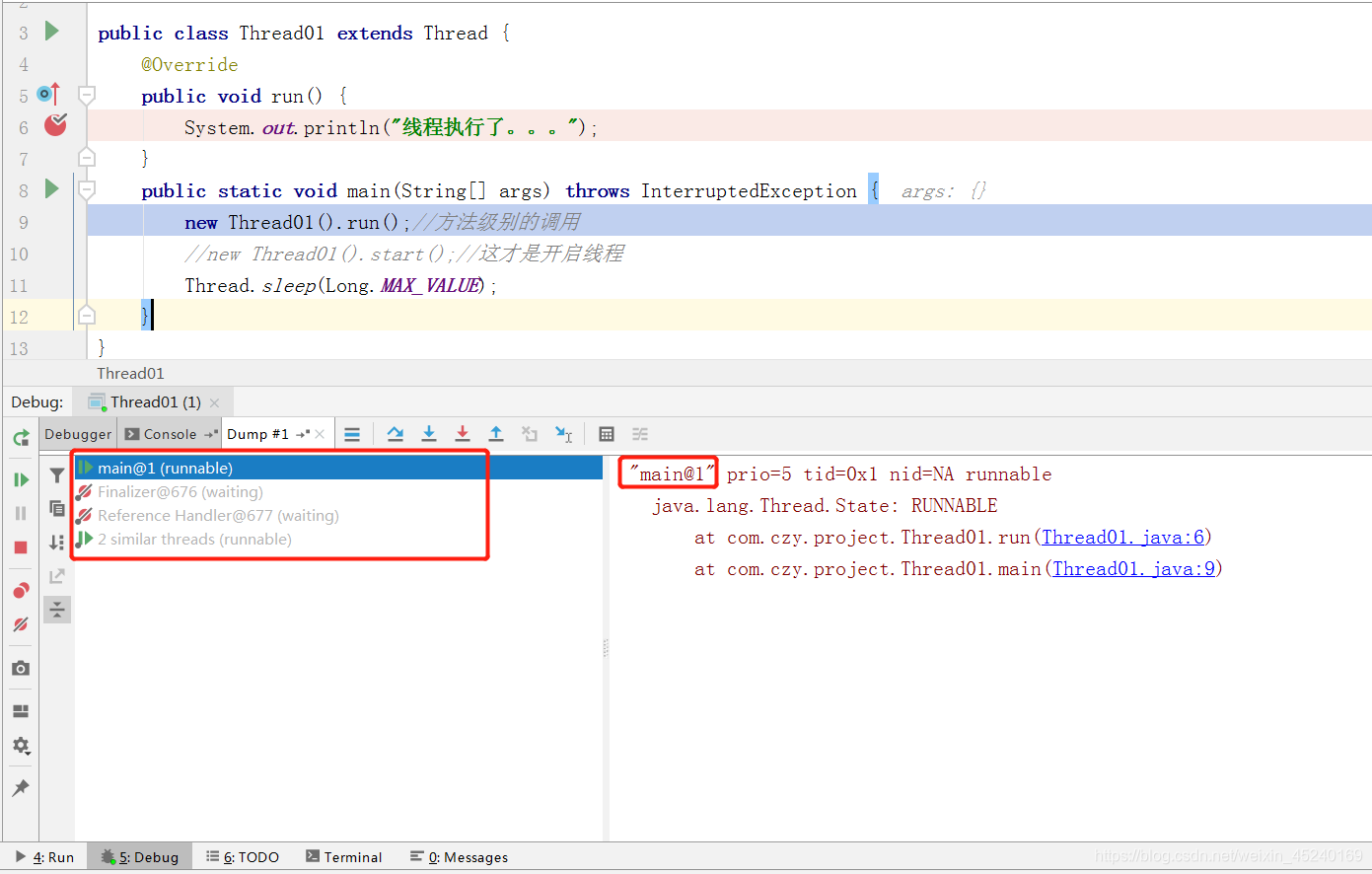The image size is (1372, 874).
Task: Collapse the run() method fold marker
Action: tap(87, 95)
